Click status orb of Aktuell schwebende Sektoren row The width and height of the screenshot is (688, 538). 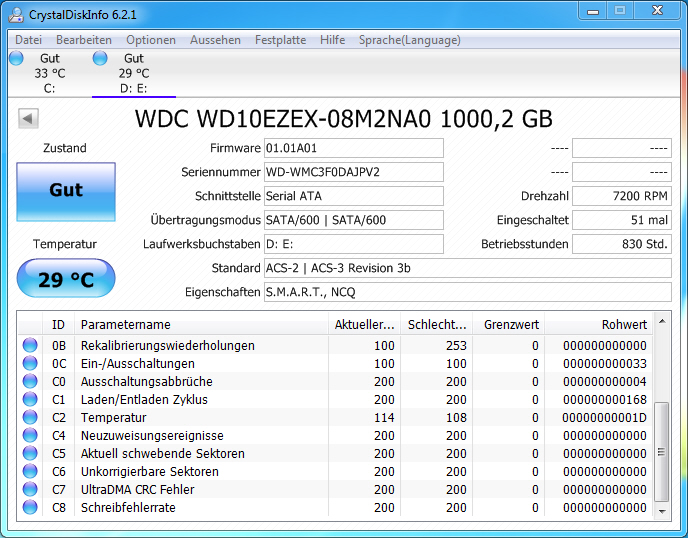click(30, 453)
